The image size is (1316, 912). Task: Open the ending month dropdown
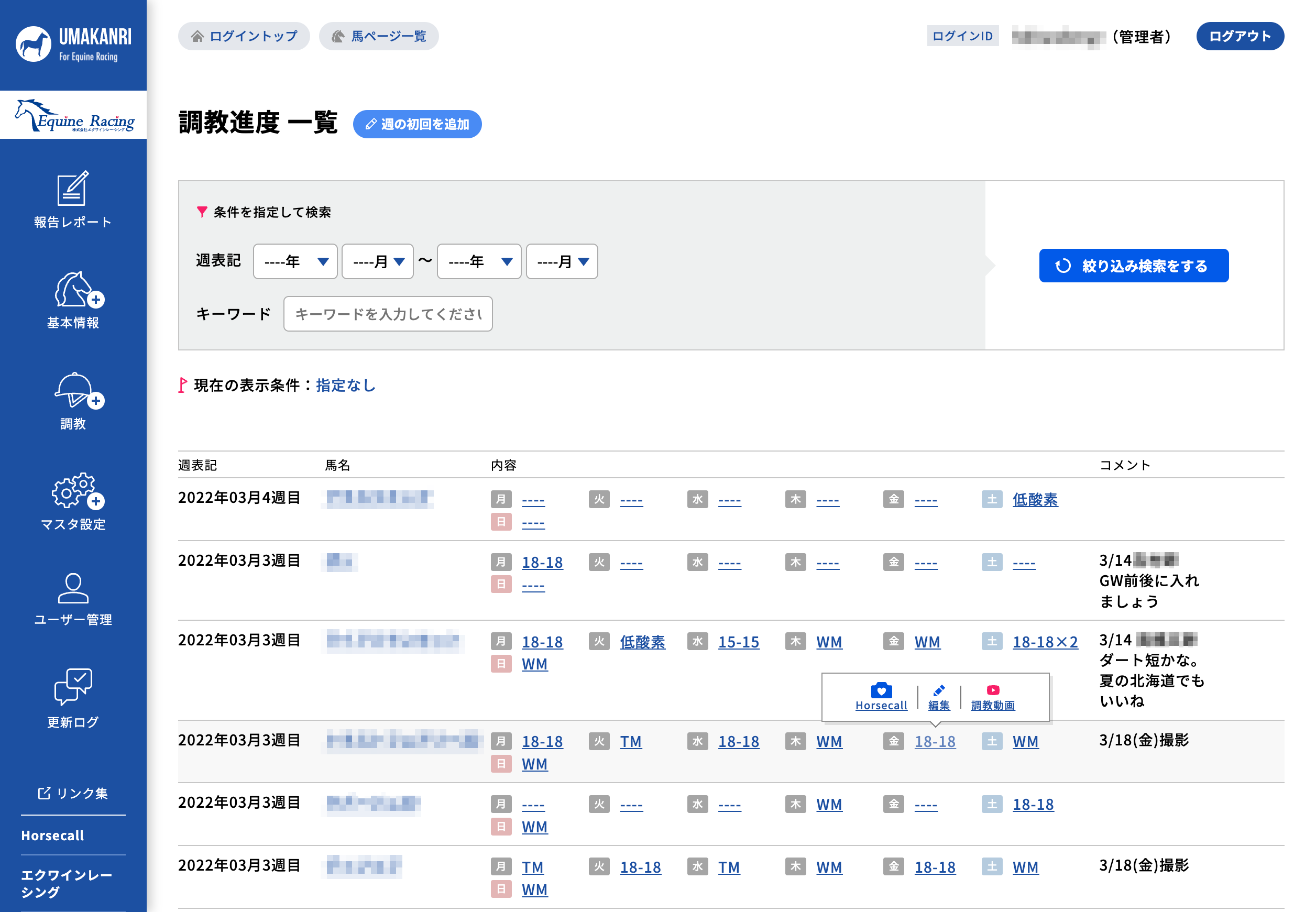tap(561, 261)
